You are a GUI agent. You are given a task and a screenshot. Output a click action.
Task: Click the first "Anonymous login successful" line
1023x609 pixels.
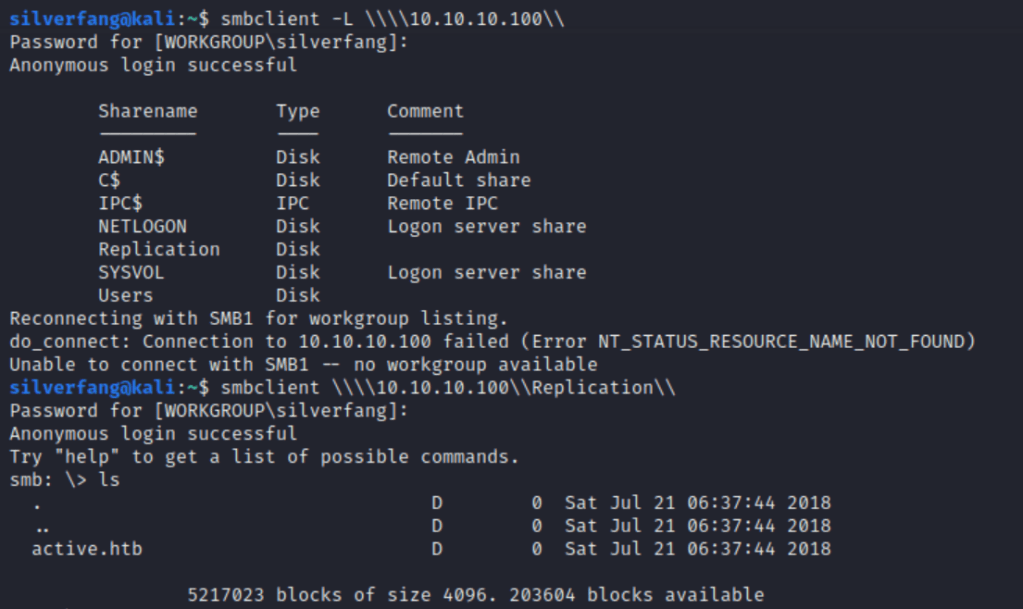point(153,65)
